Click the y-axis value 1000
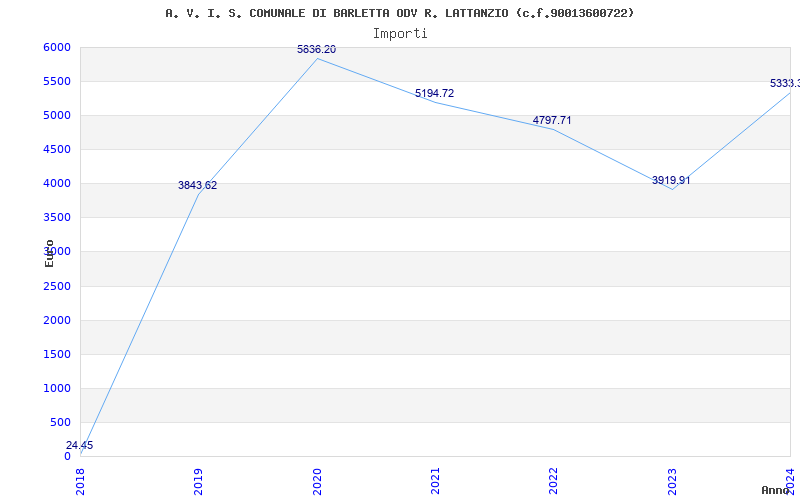The width and height of the screenshot is (800, 500). (x=57, y=388)
